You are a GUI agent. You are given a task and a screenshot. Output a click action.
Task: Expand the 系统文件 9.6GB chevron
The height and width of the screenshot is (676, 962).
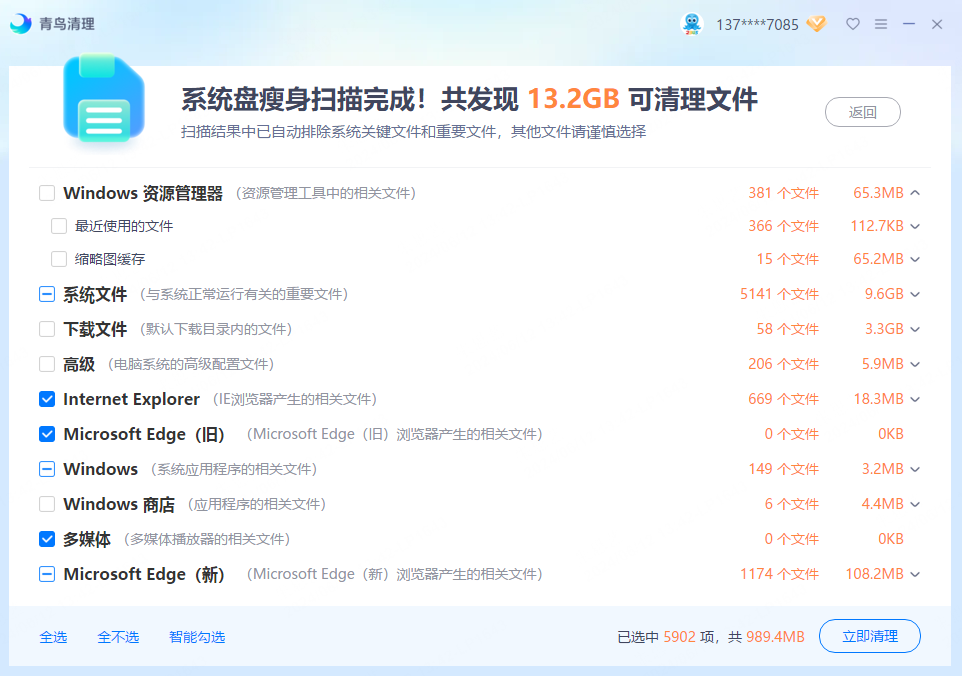click(915, 294)
